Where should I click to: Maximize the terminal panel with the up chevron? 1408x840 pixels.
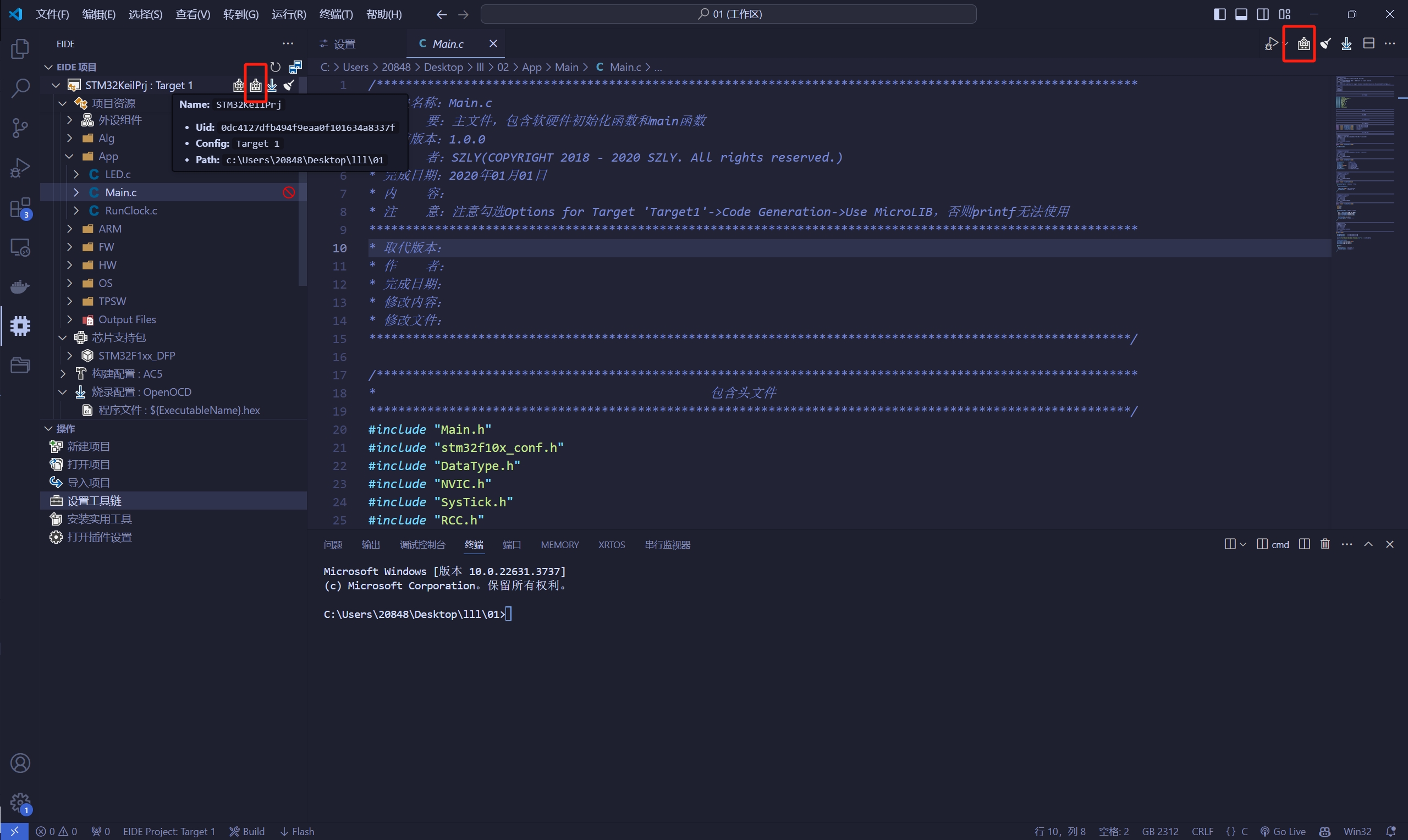[1368, 544]
